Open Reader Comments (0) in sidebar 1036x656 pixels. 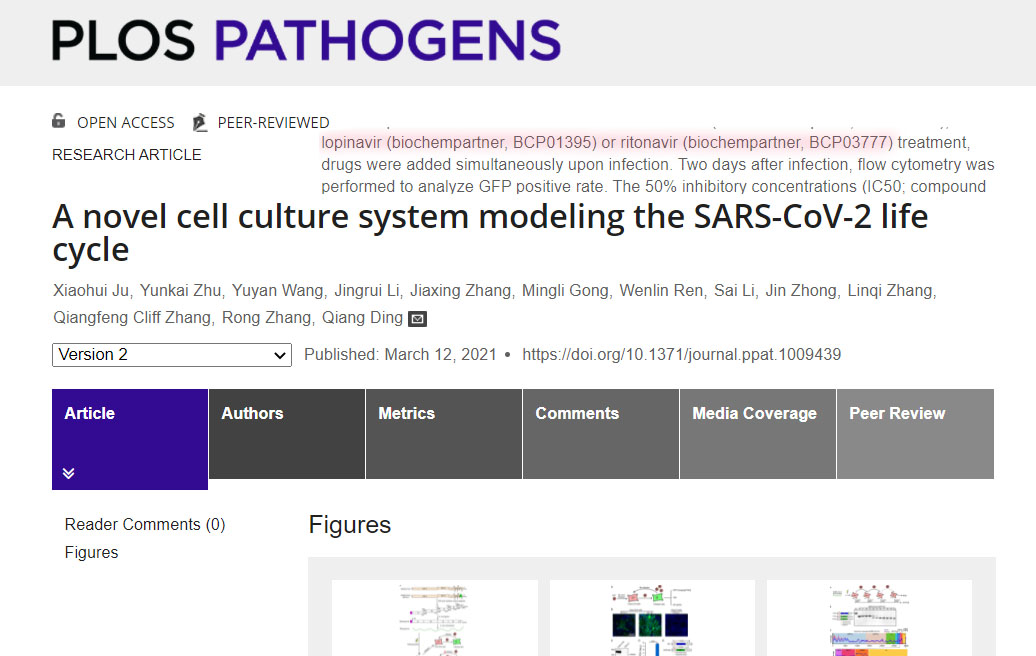coord(145,525)
